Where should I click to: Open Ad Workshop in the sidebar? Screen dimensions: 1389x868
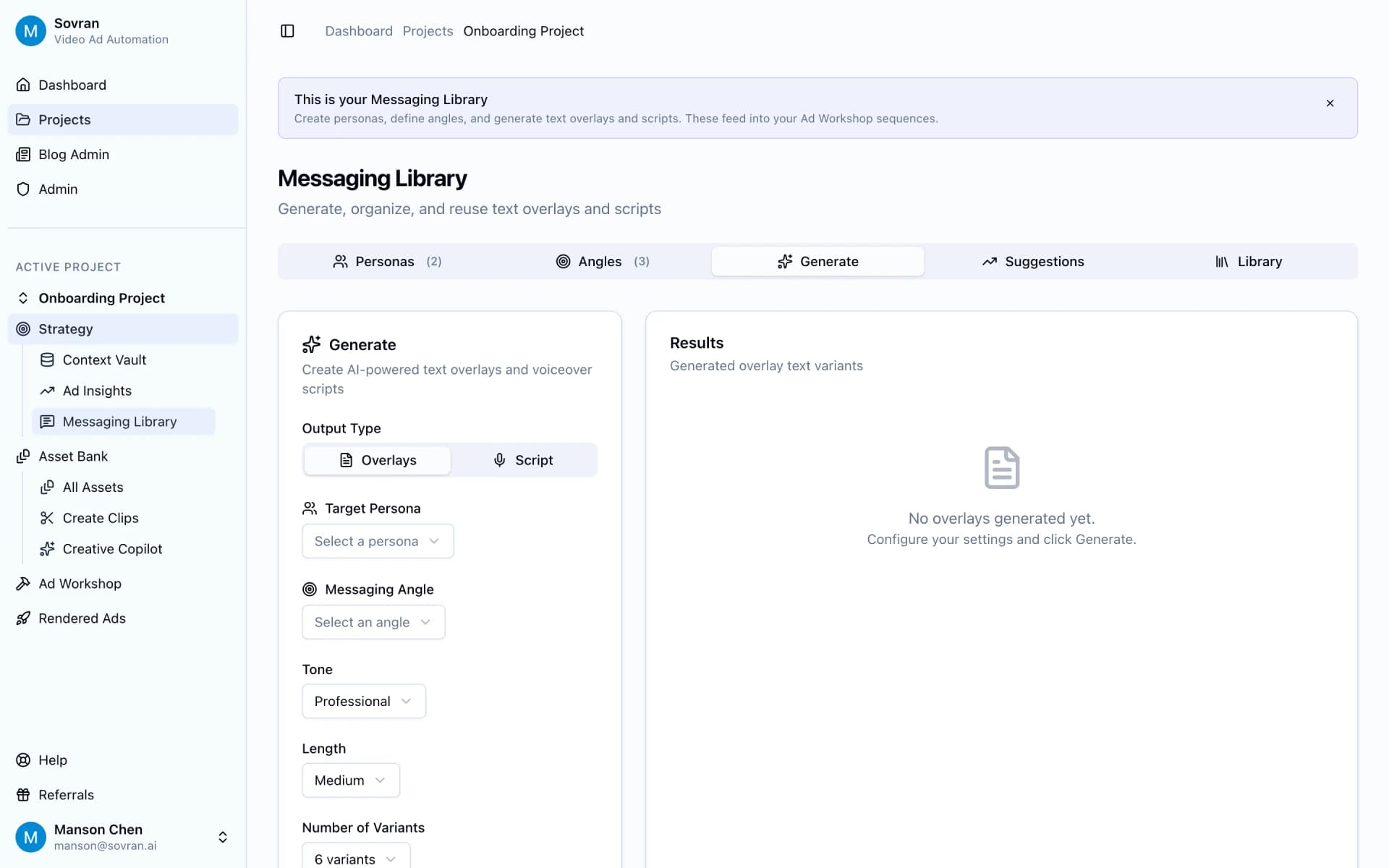point(122,584)
